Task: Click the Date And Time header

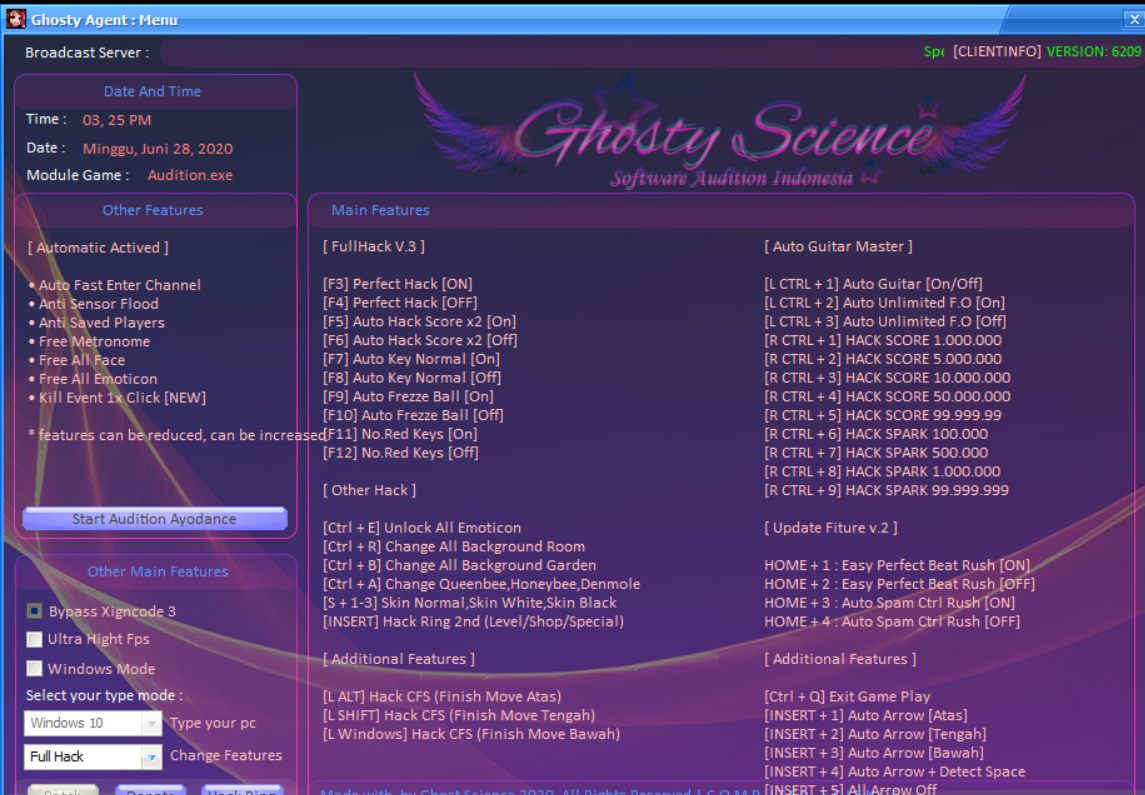Action: tap(152, 91)
